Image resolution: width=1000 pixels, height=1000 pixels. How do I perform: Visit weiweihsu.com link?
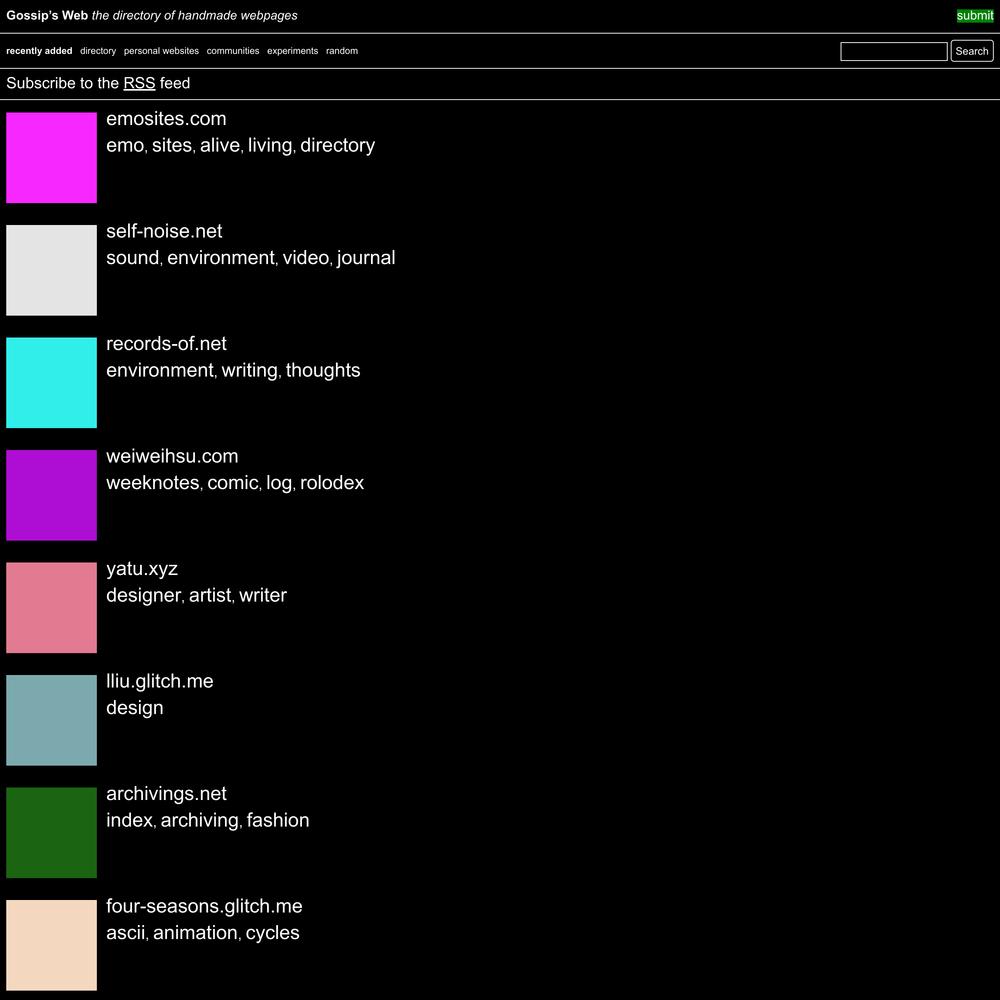[172, 456]
